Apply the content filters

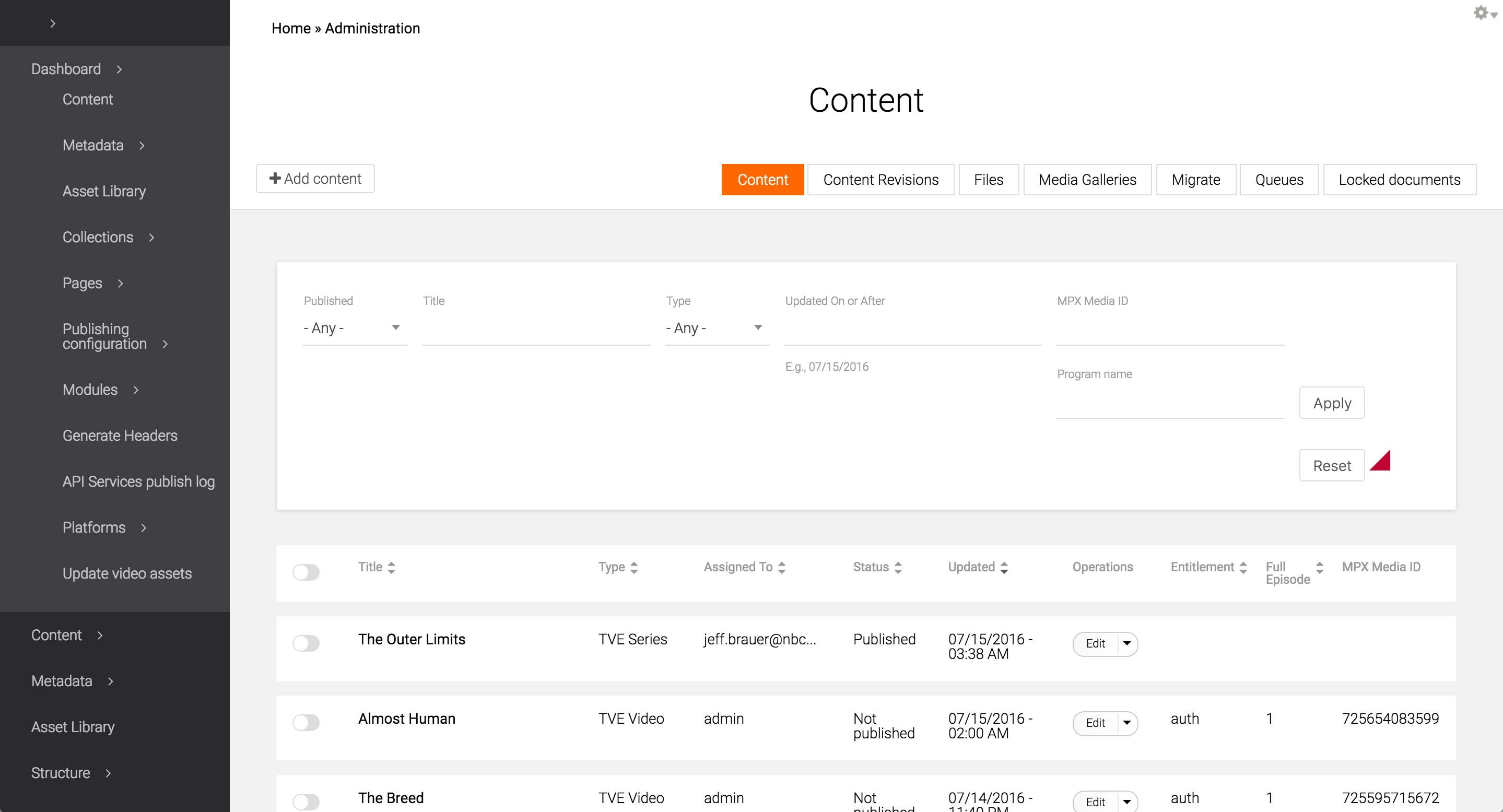point(1332,403)
